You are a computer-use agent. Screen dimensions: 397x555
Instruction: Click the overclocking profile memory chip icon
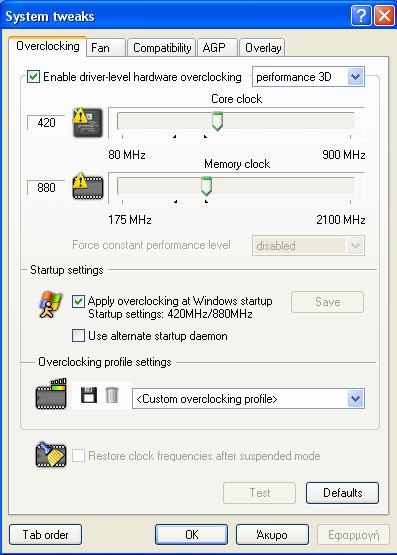coord(51,394)
